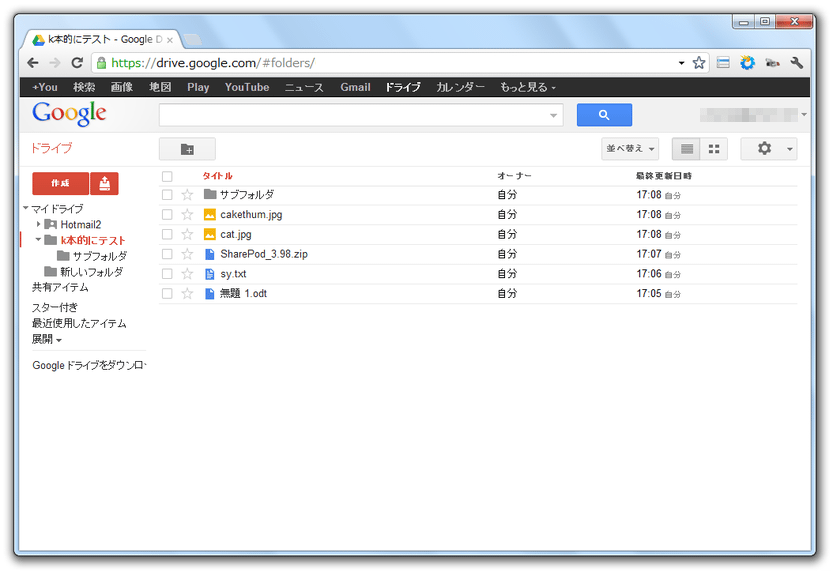
Task: Tick the select-all checkbox in header
Action: pos(167,176)
